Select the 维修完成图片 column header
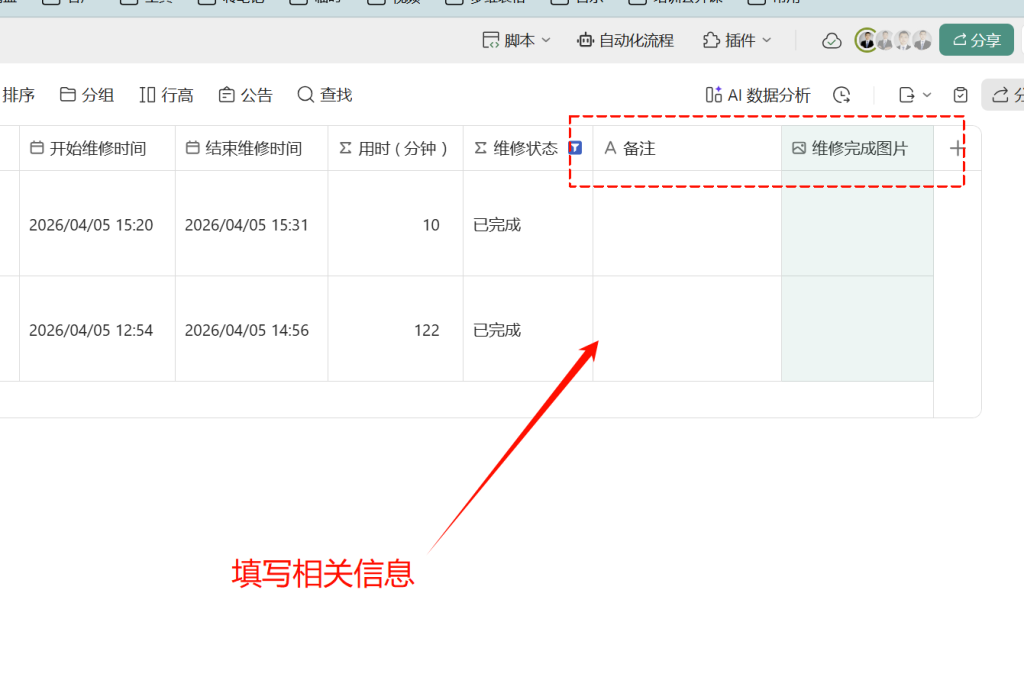 (x=857, y=148)
